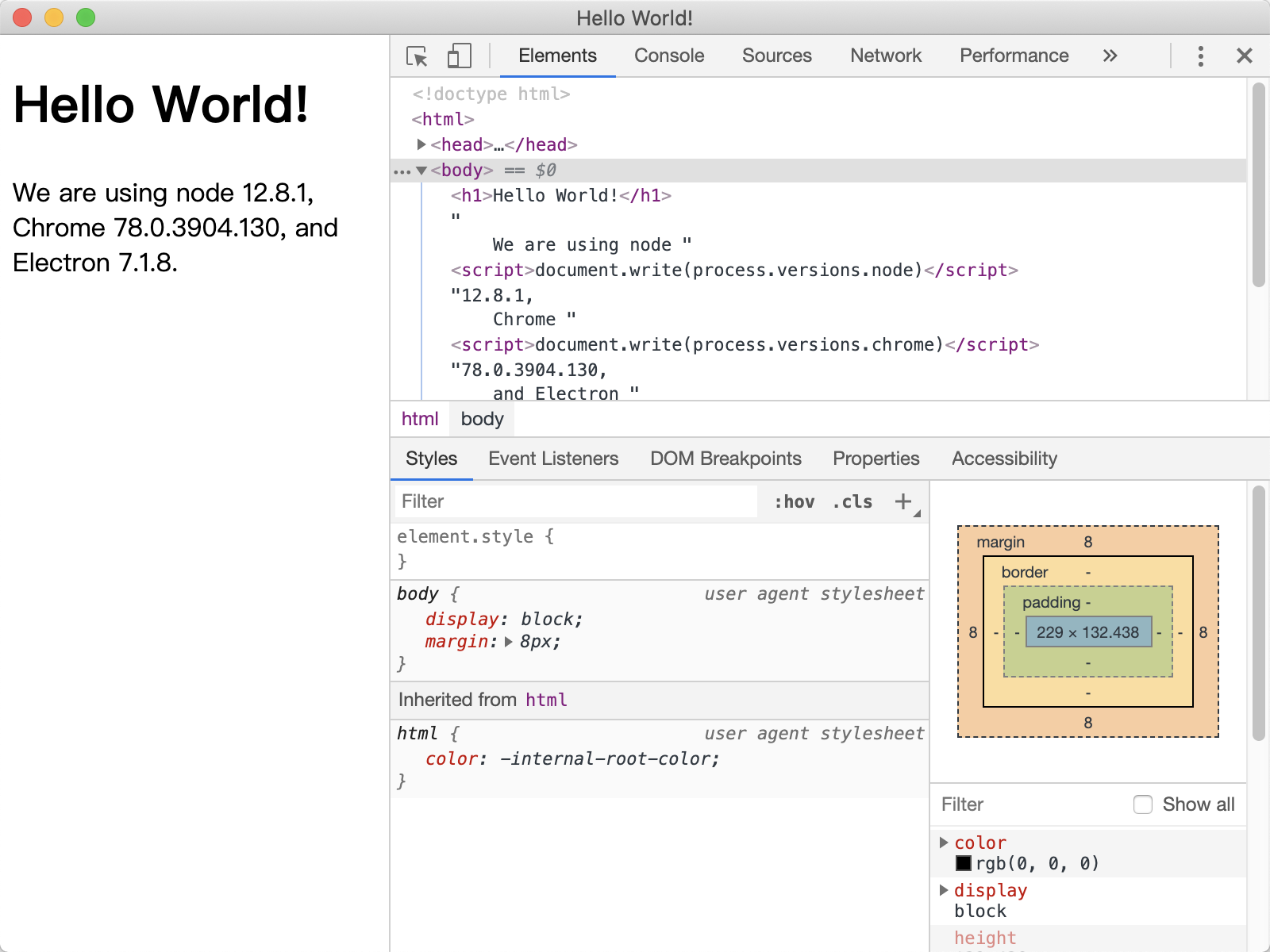Expand the head element node
Image resolution: width=1270 pixels, height=952 pixels.
point(421,144)
